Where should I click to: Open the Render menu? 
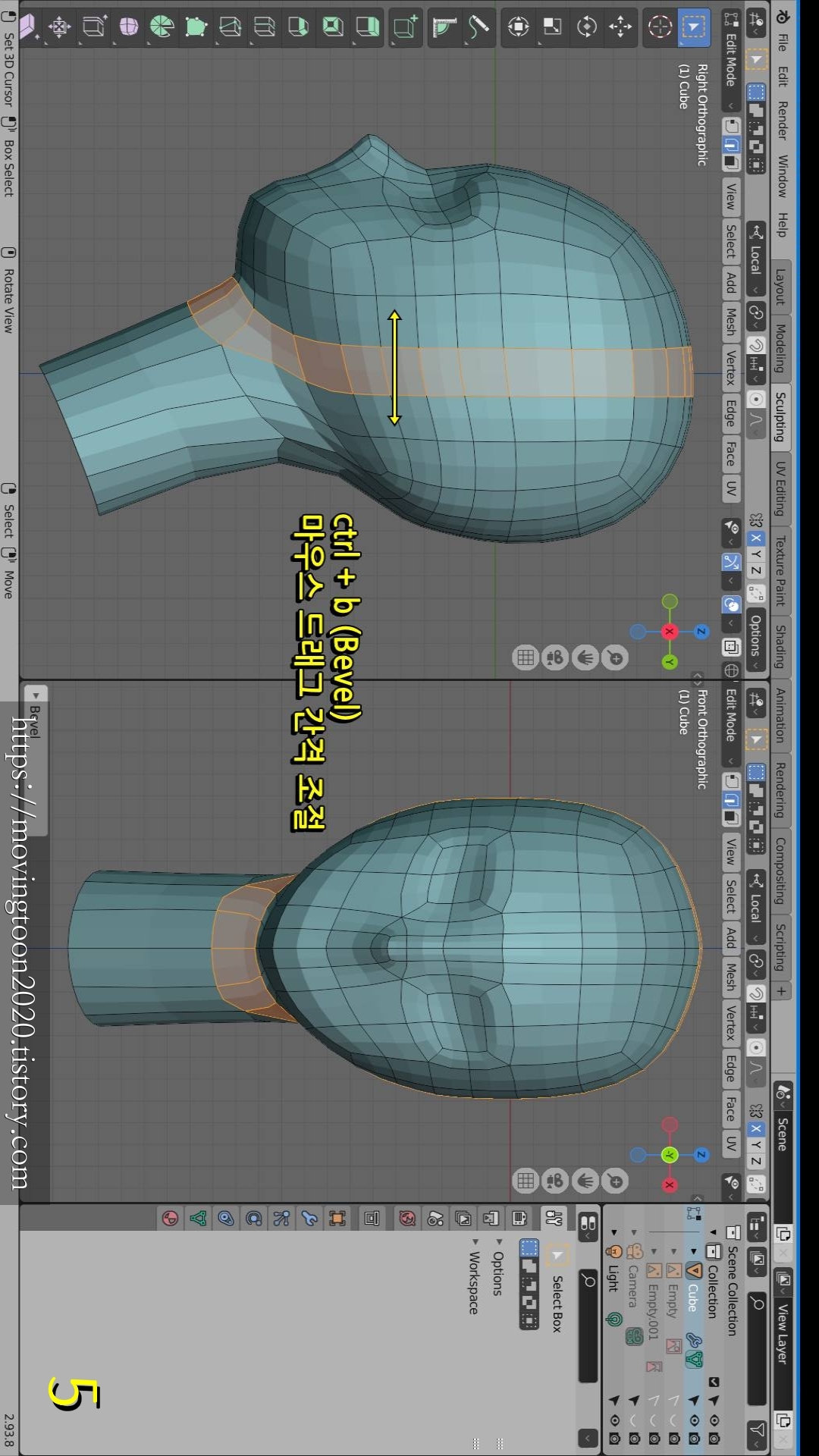tap(782, 121)
